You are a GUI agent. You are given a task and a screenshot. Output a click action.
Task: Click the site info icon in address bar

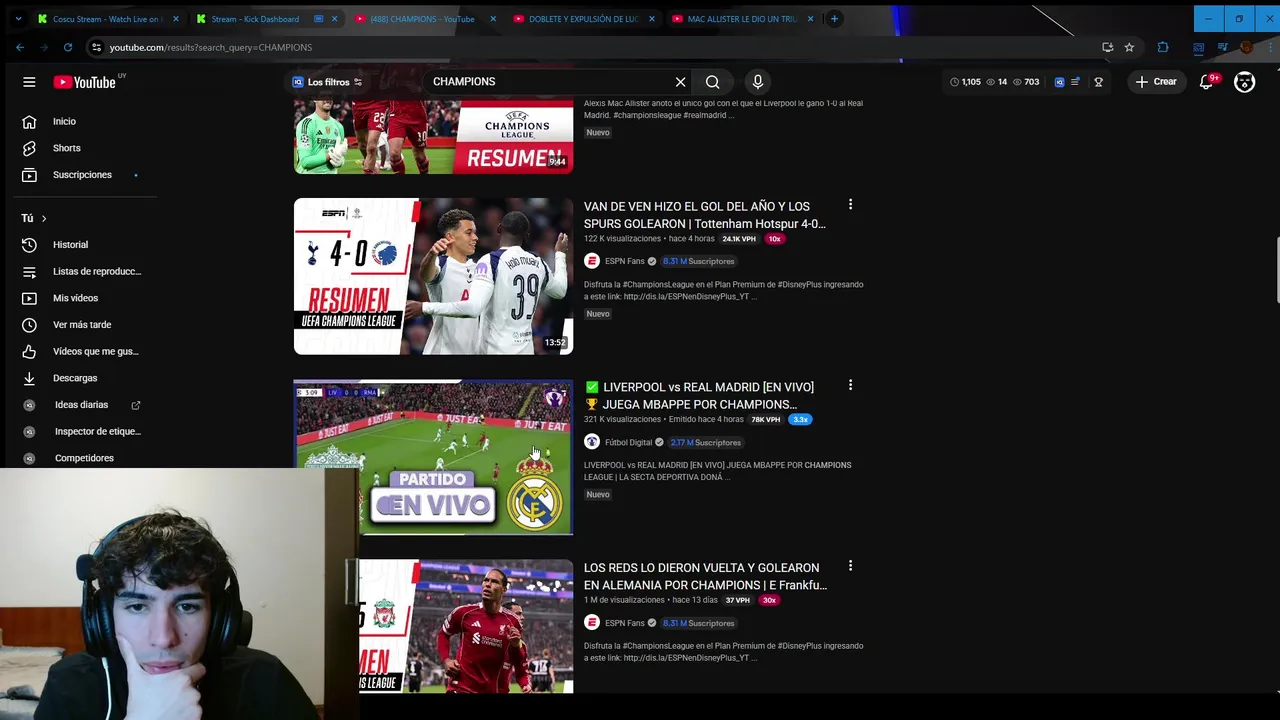click(96, 47)
